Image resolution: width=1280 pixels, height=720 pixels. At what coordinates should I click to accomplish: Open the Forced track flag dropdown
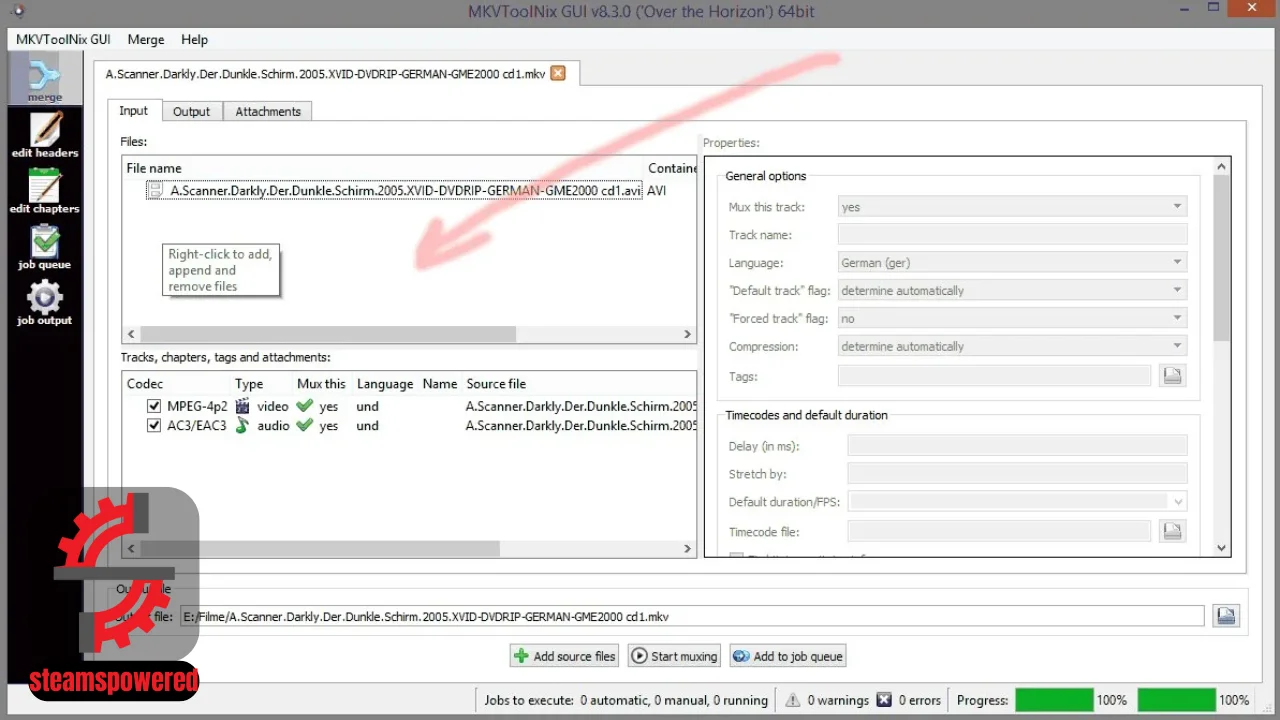click(1012, 319)
